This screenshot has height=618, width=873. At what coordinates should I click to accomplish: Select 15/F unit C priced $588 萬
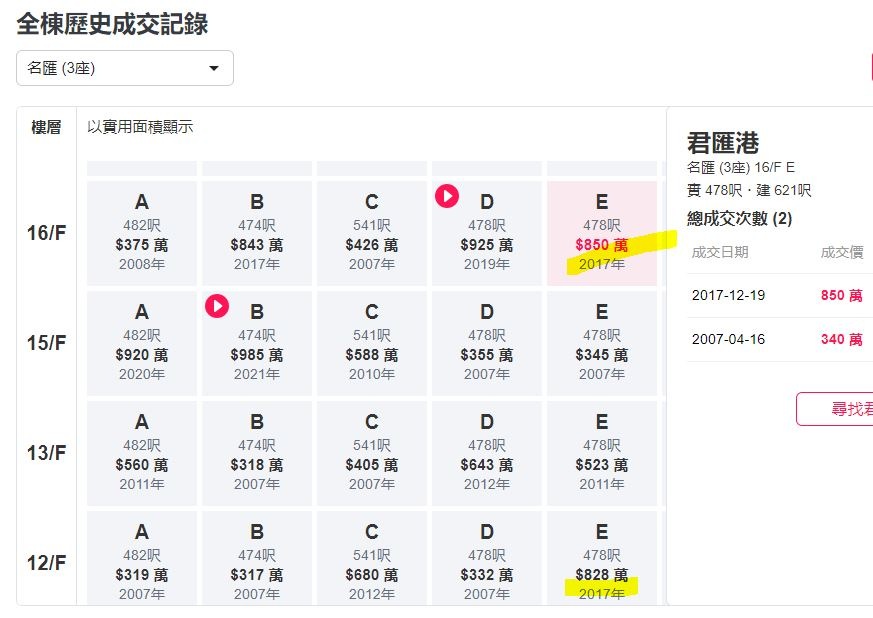[372, 343]
